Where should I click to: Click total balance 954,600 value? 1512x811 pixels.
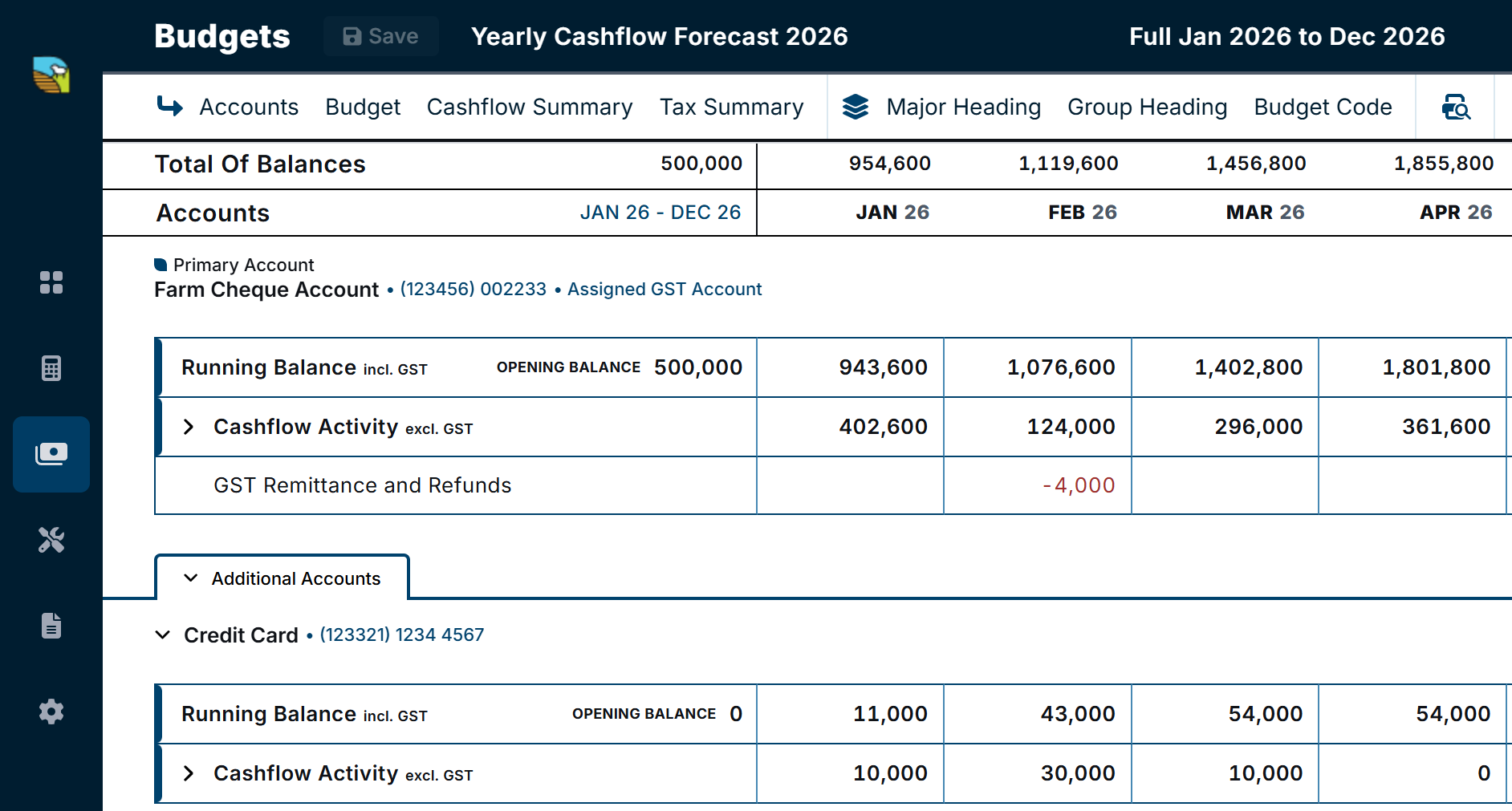tap(889, 164)
